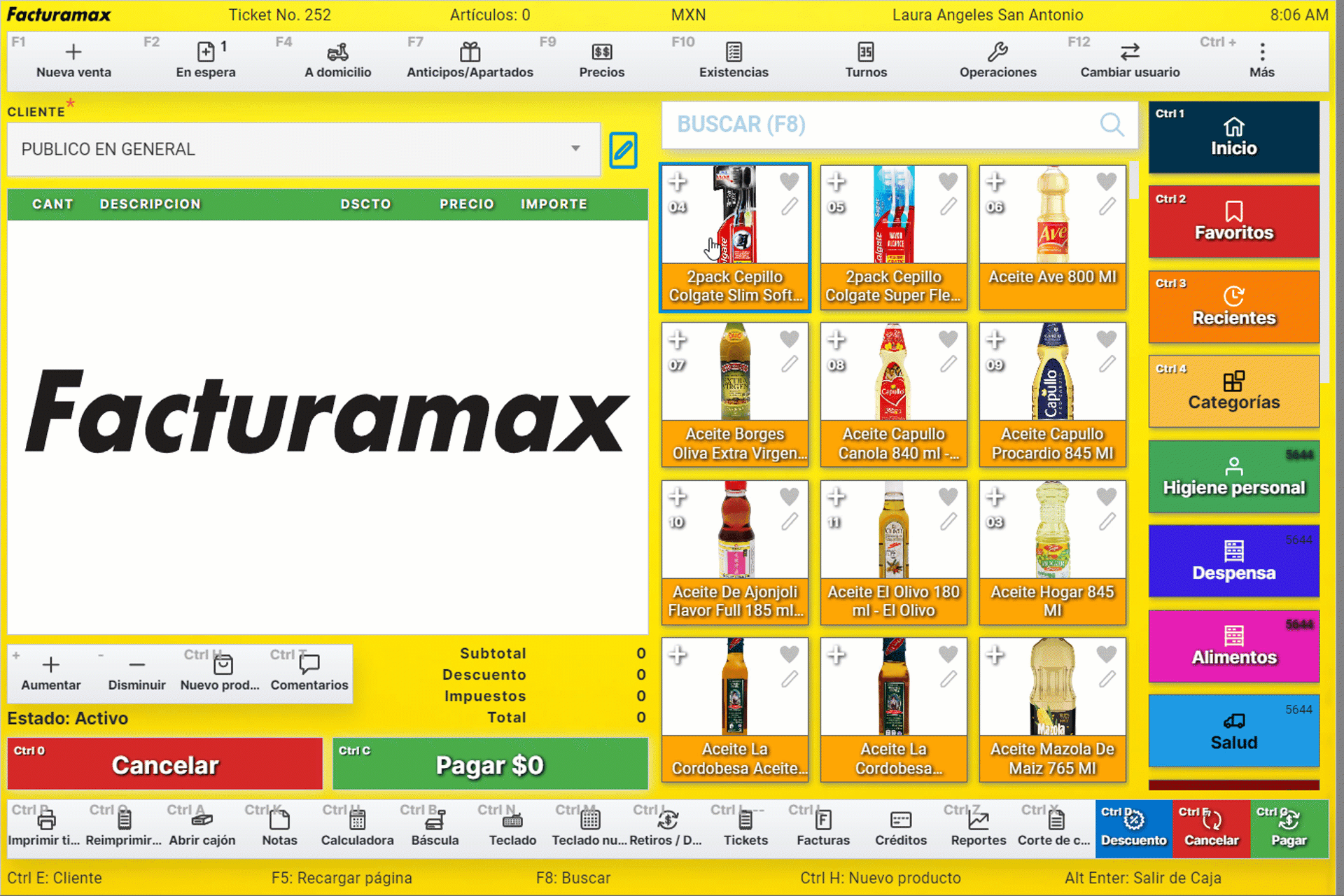Open the Precios price lookup

pos(602,60)
